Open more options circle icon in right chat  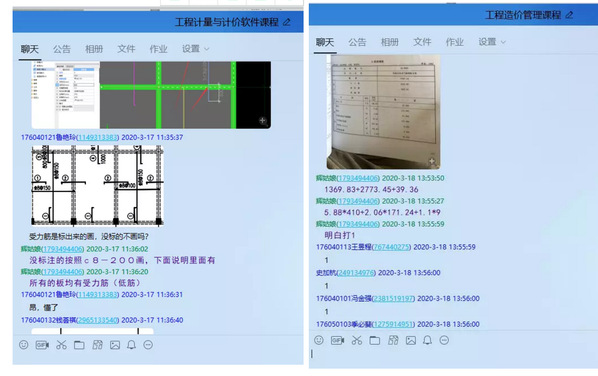coord(444,340)
